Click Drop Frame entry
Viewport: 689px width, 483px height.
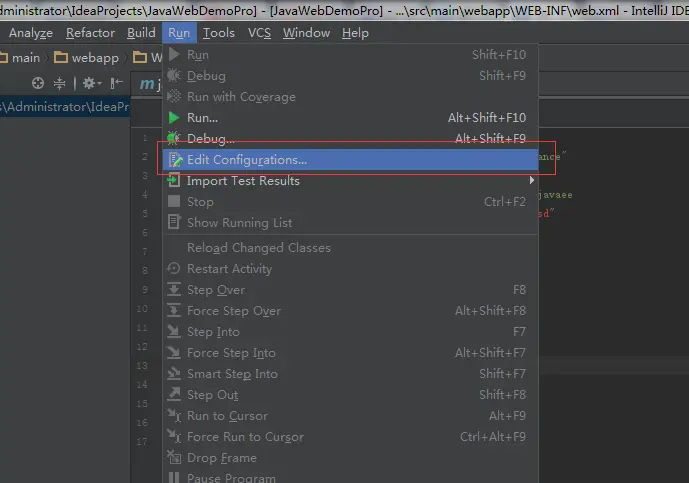[x=351, y=458]
